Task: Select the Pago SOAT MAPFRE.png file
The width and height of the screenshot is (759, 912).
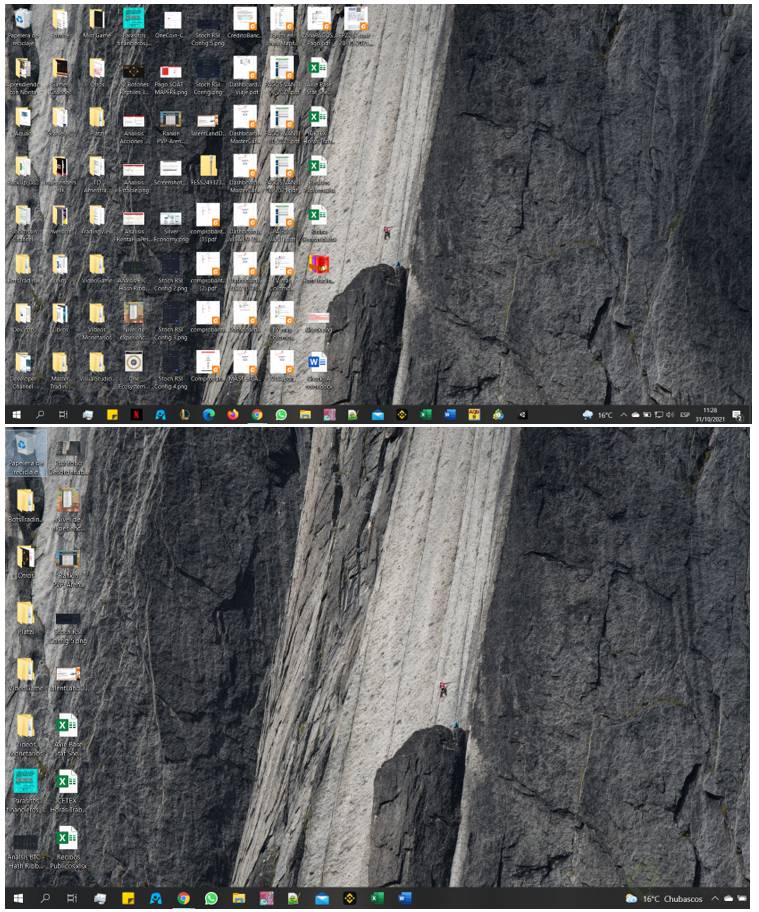Action: [170, 80]
